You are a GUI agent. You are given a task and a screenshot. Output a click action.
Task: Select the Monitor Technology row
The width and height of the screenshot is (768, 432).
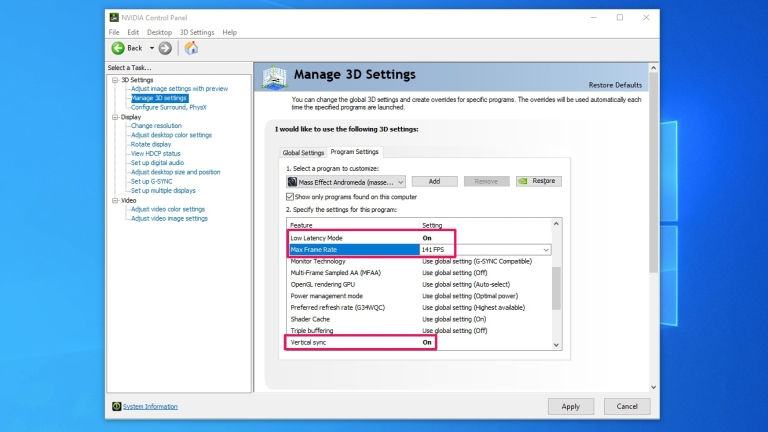tap(419, 262)
